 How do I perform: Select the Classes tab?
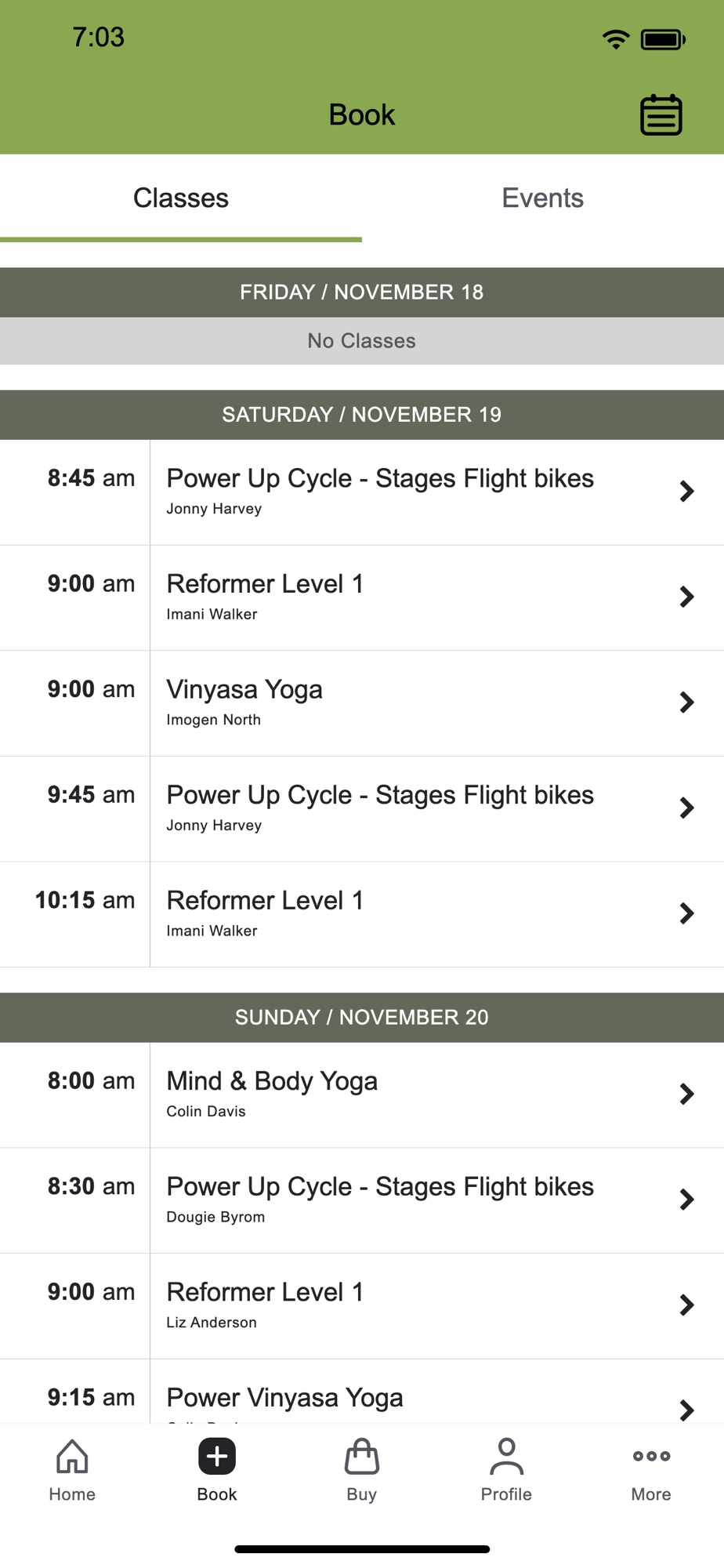181,198
